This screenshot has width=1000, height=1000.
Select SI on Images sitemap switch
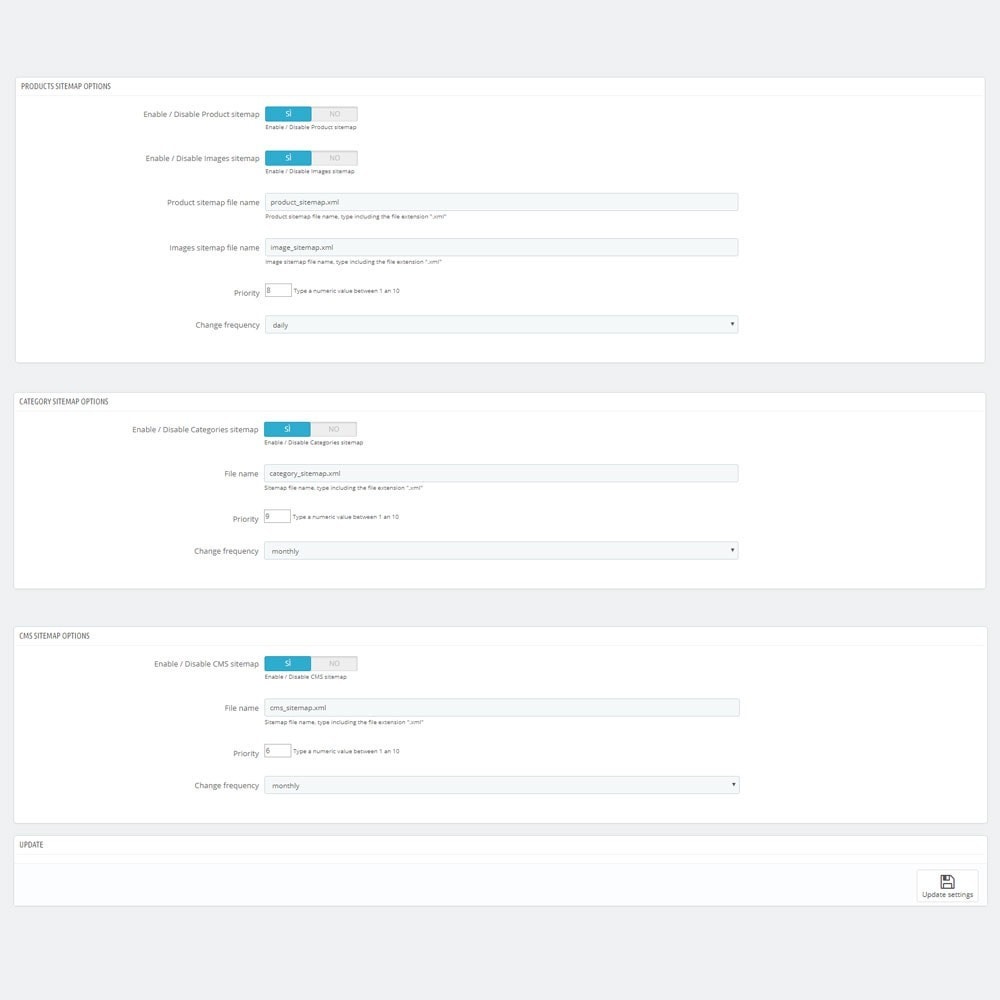coord(288,158)
